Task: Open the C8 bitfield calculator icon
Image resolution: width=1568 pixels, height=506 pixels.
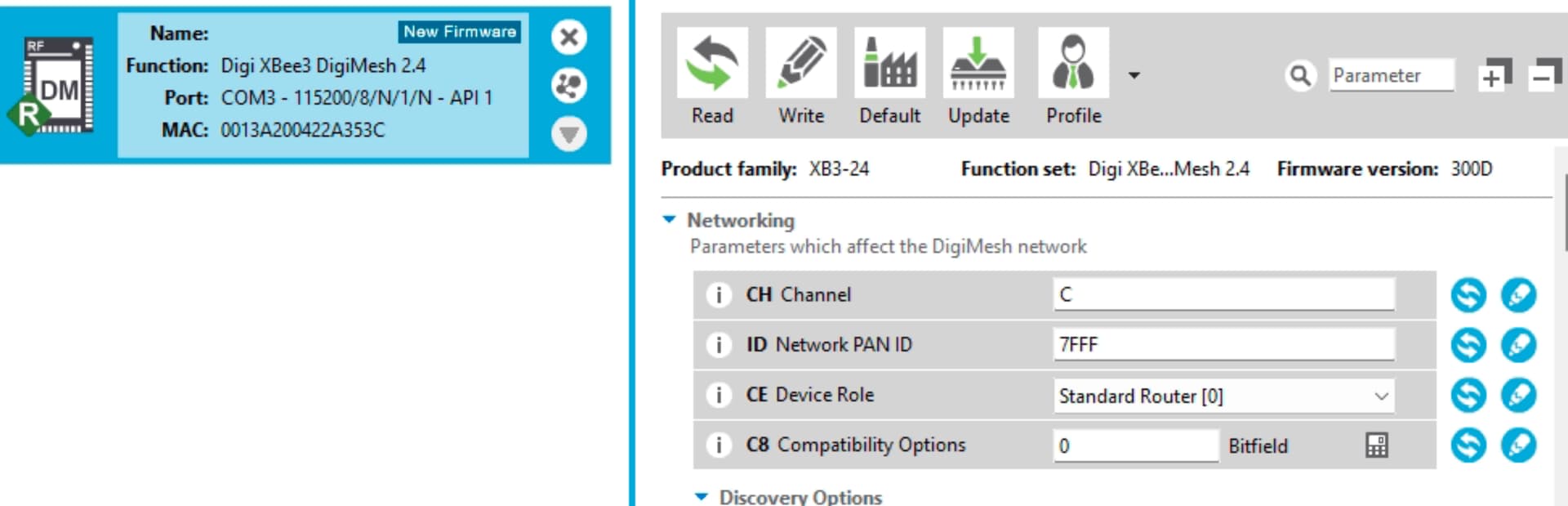Action: point(1377,446)
